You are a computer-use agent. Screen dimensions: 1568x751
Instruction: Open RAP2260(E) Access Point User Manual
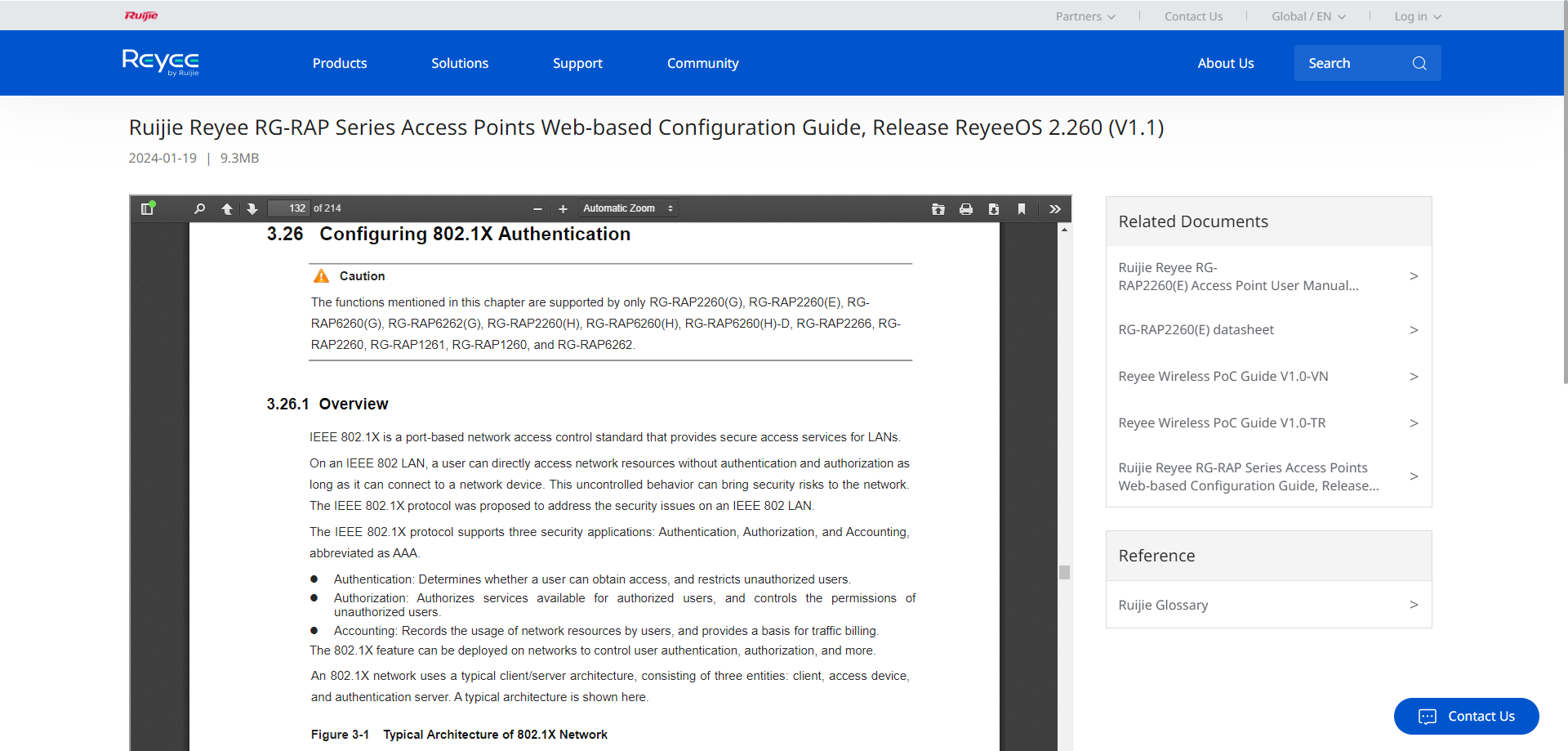[x=1238, y=276]
